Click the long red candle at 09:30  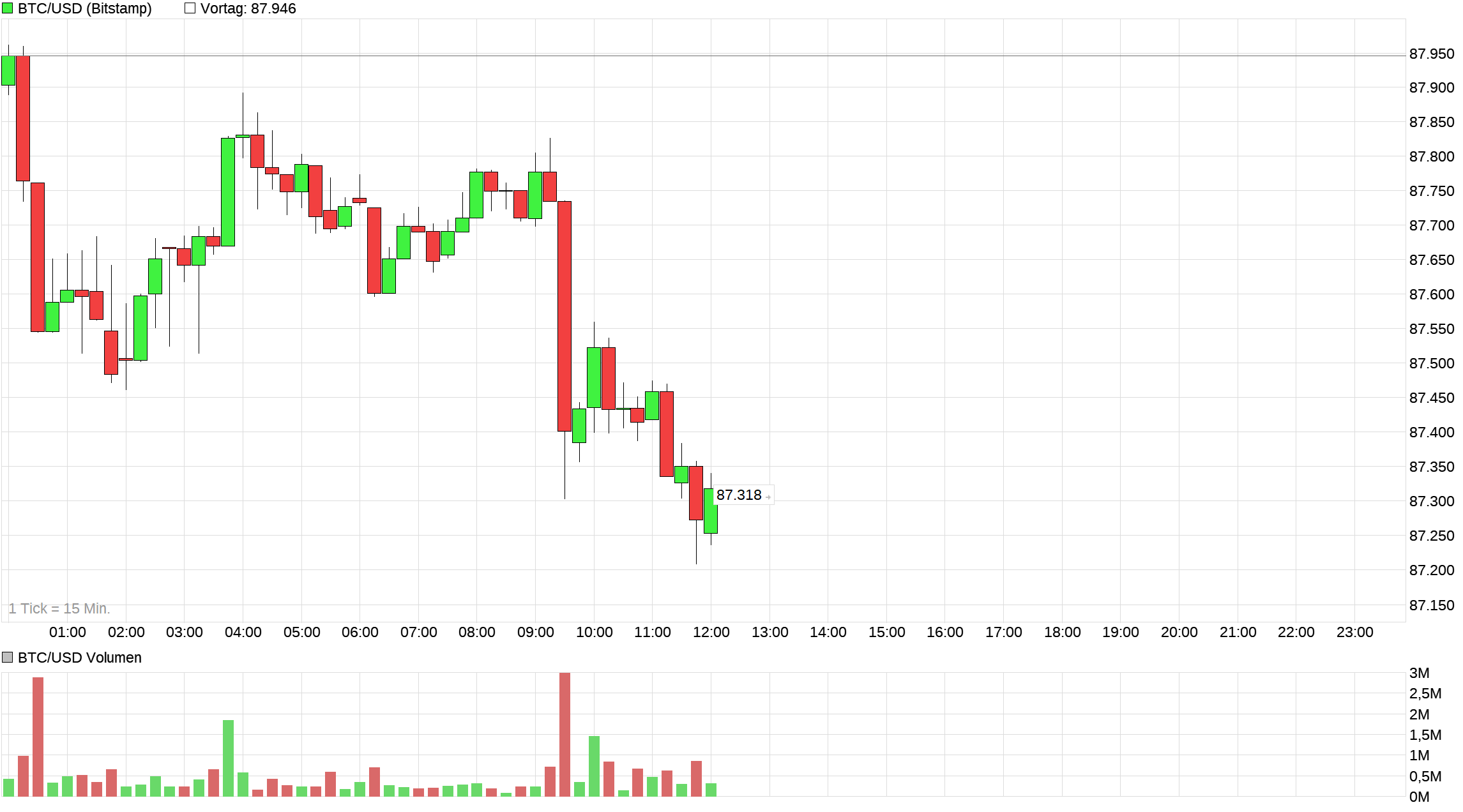click(565, 316)
